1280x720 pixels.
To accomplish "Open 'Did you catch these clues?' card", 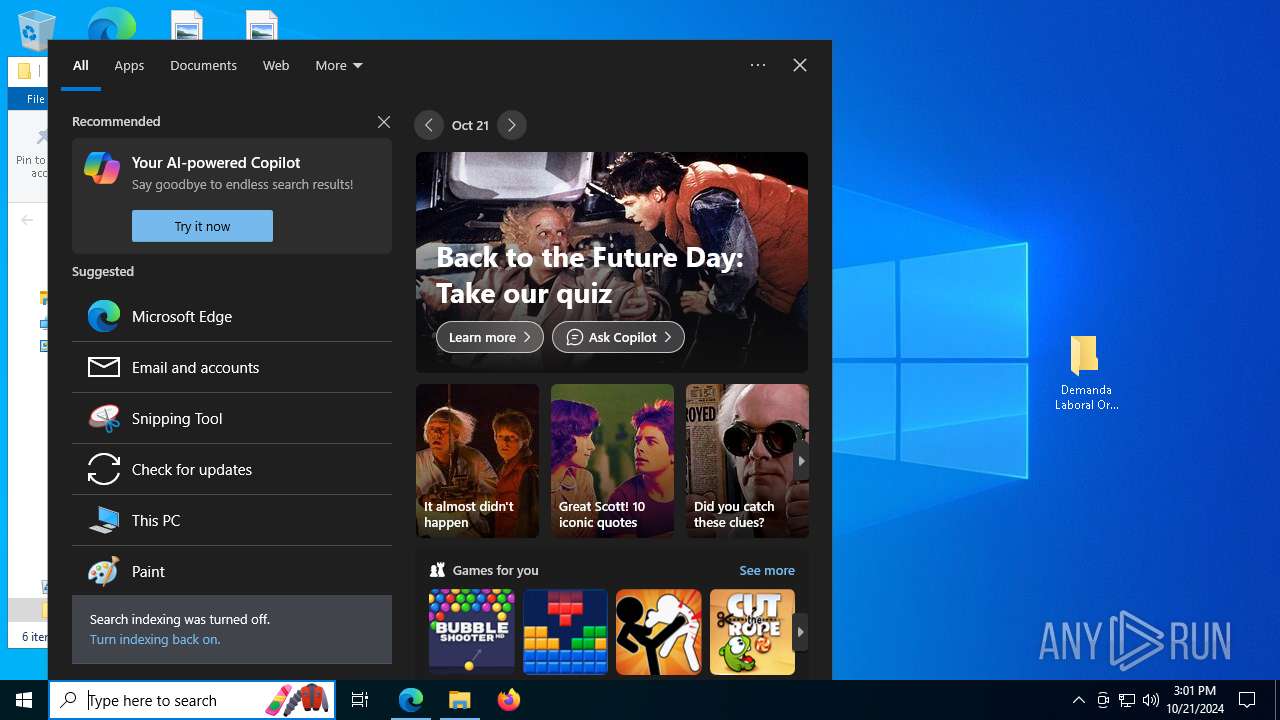I will [747, 461].
